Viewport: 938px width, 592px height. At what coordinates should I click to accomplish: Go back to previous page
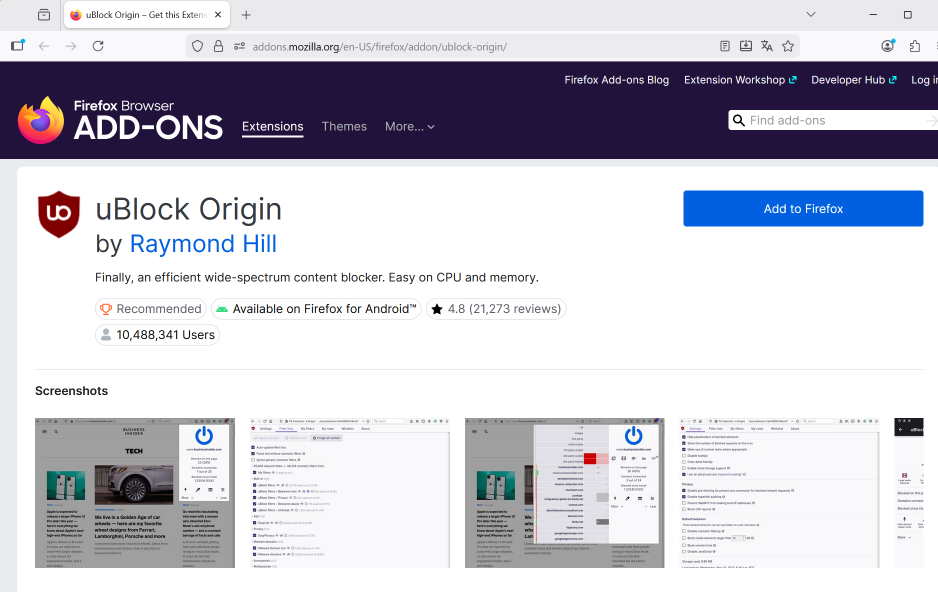click(44, 46)
